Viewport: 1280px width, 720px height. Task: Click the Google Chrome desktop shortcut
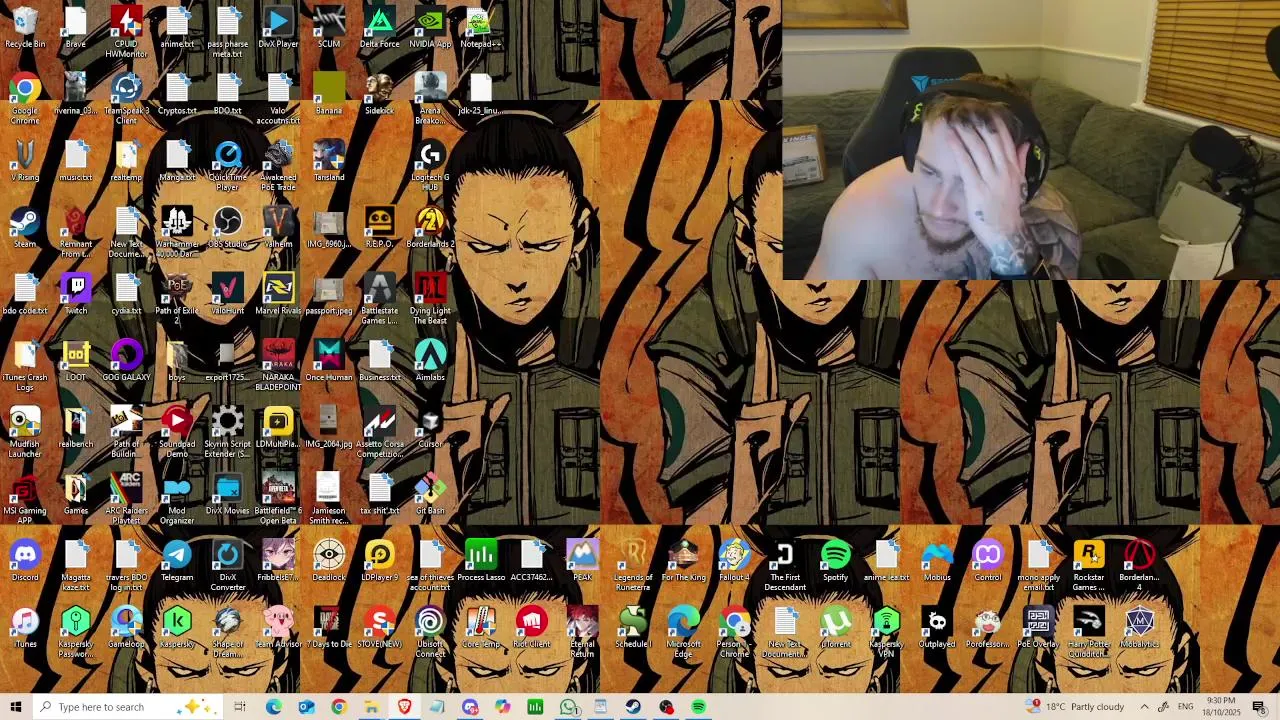point(25,99)
